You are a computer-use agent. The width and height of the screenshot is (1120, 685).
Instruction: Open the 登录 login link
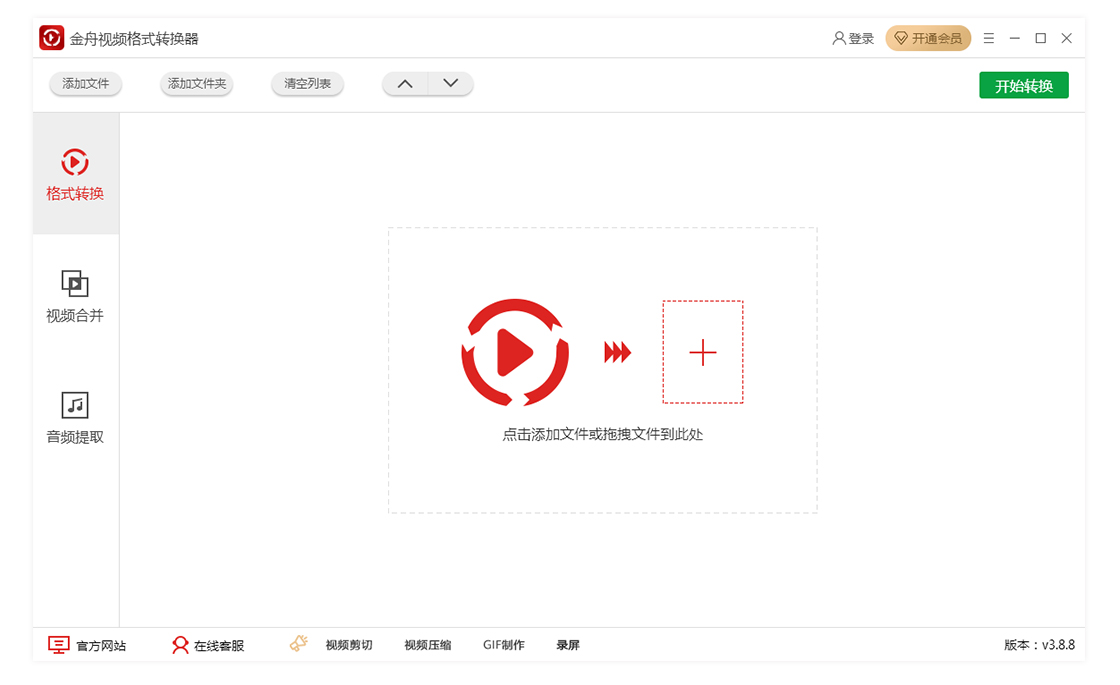pos(853,39)
